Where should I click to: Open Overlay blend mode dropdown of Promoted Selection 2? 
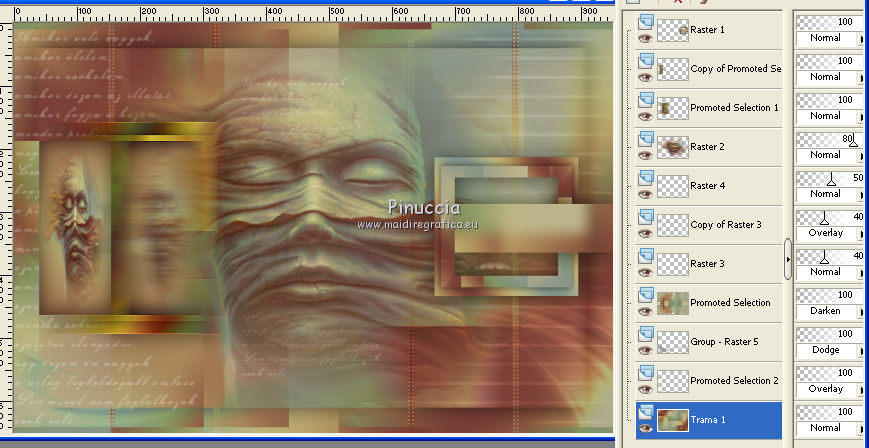pyautogui.click(x=830, y=389)
